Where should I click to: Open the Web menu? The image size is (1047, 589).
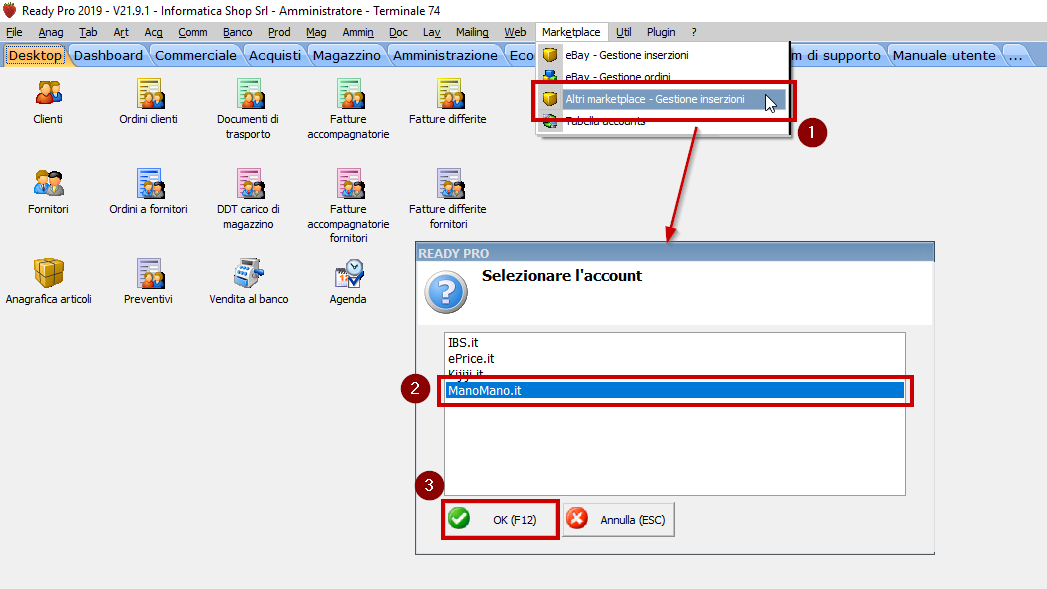(515, 32)
